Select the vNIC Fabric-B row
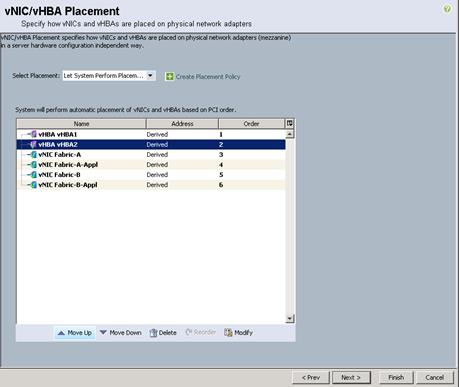Image resolution: width=459 pixels, height=387 pixels. click(x=151, y=174)
